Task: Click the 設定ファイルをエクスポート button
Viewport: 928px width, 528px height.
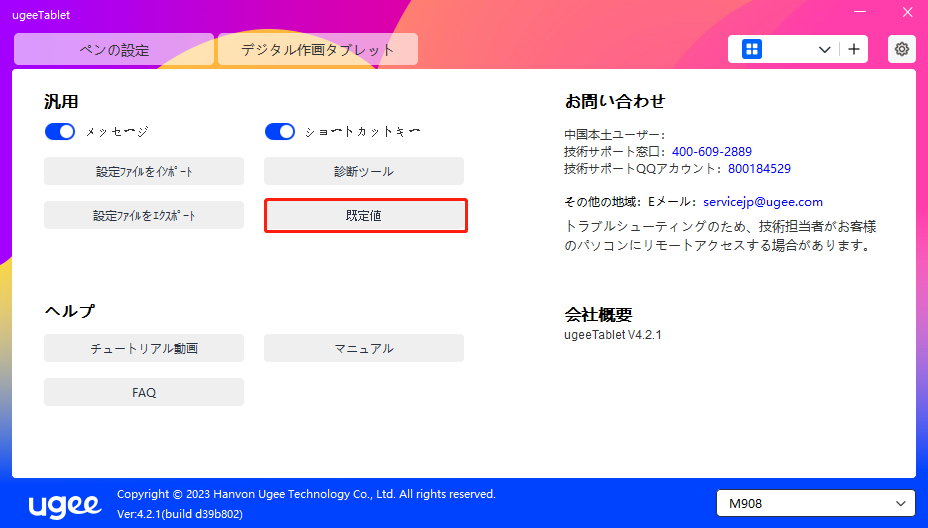Action: coord(144,216)
